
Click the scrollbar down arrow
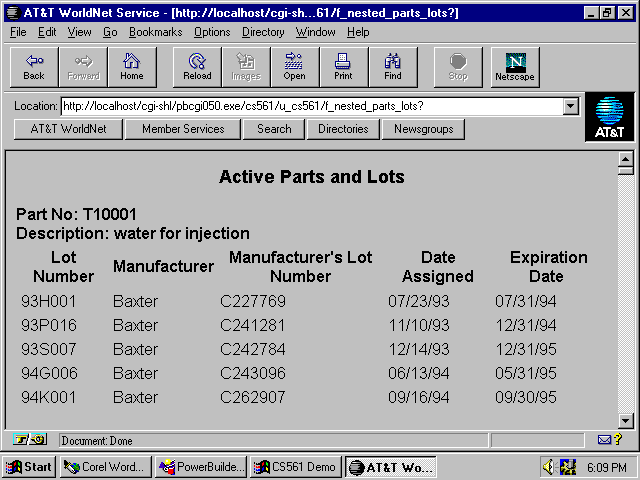pyautogui.click(x=625, y=420)
